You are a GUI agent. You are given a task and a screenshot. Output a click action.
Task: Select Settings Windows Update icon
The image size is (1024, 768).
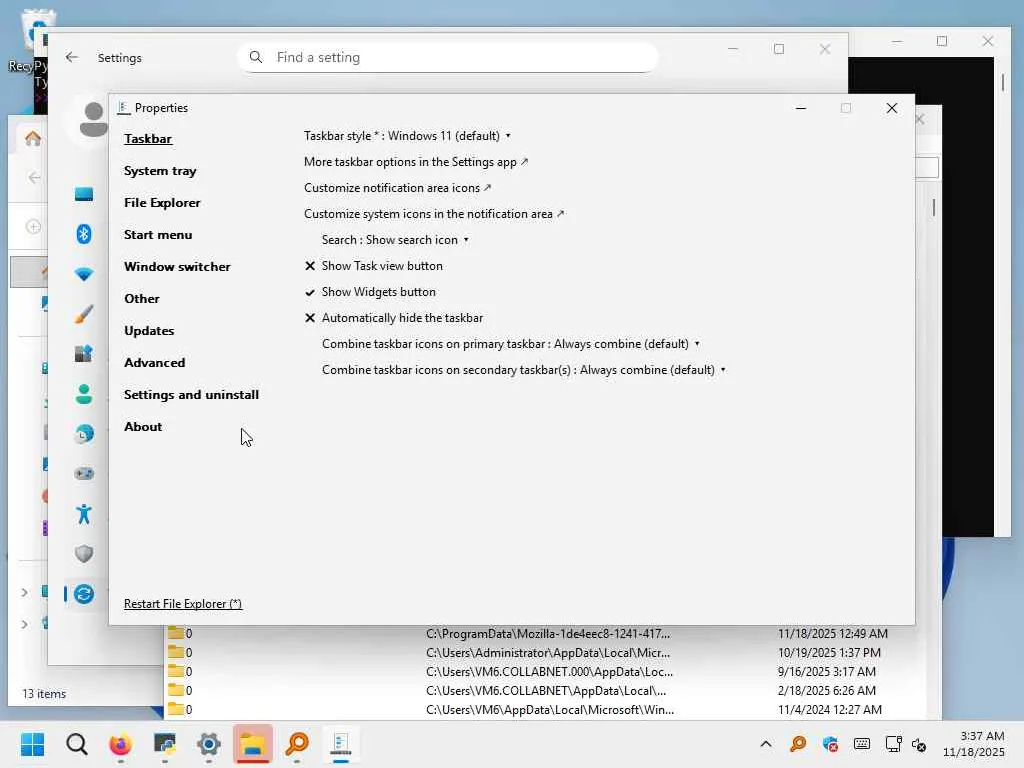[x=84, y=594]
